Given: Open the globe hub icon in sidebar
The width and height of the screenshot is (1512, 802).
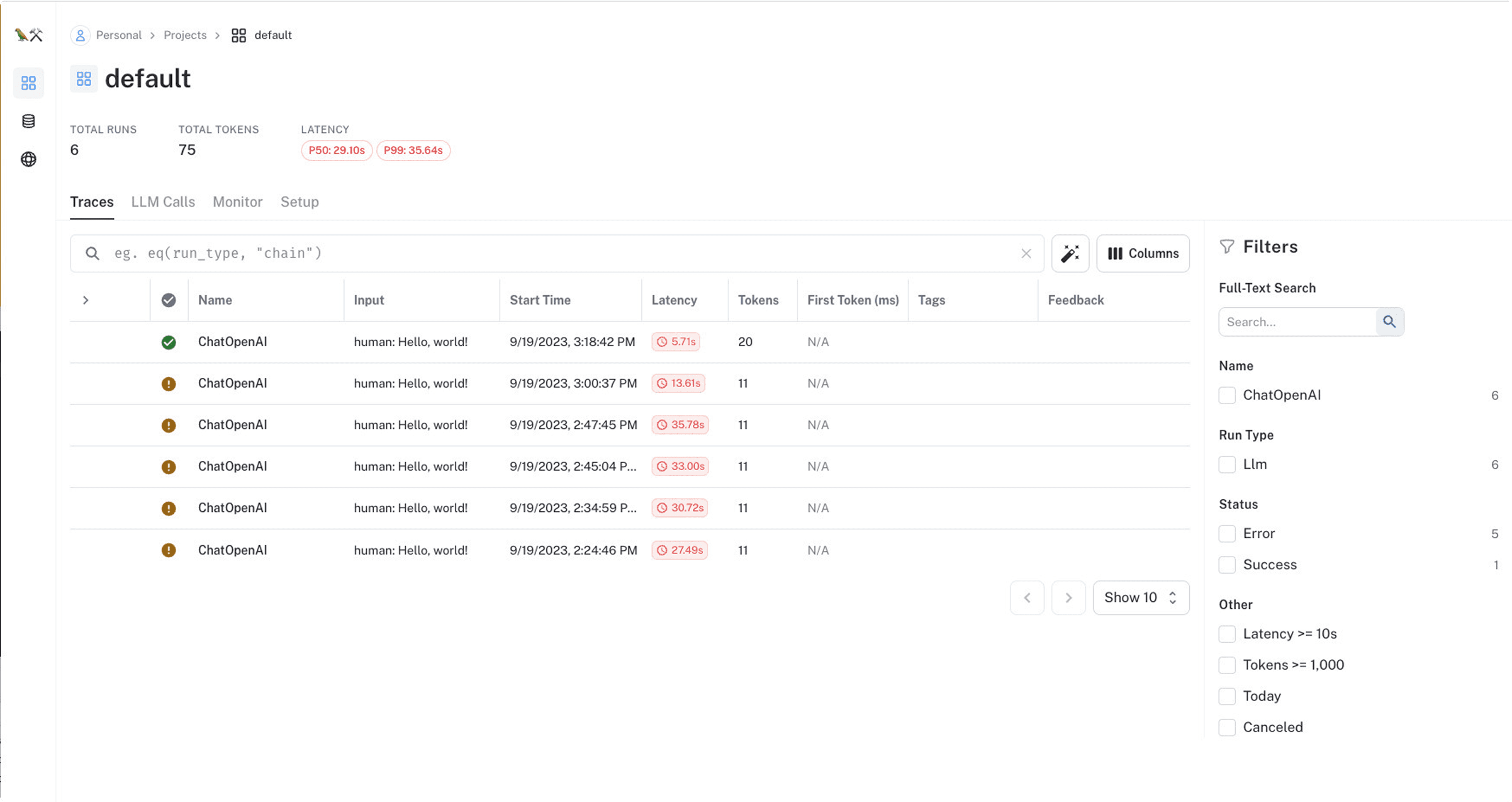Looking at the screenshot, I should 28,160.
